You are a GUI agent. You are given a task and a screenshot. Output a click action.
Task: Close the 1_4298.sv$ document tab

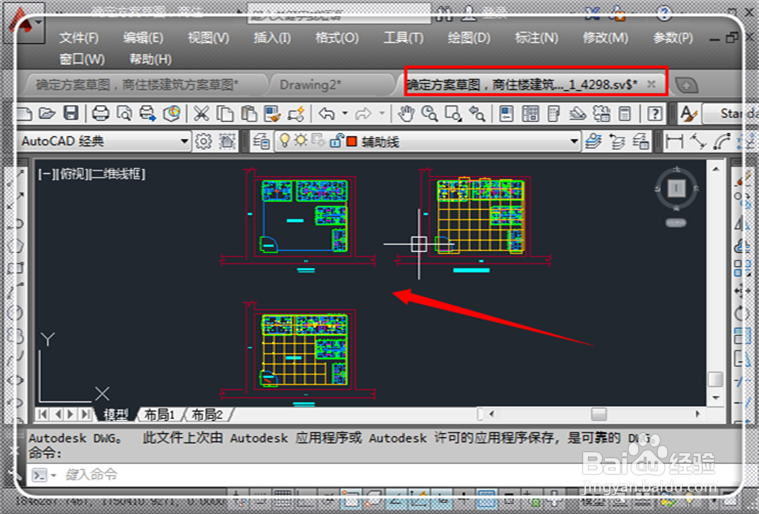click(x=652, y=84)
